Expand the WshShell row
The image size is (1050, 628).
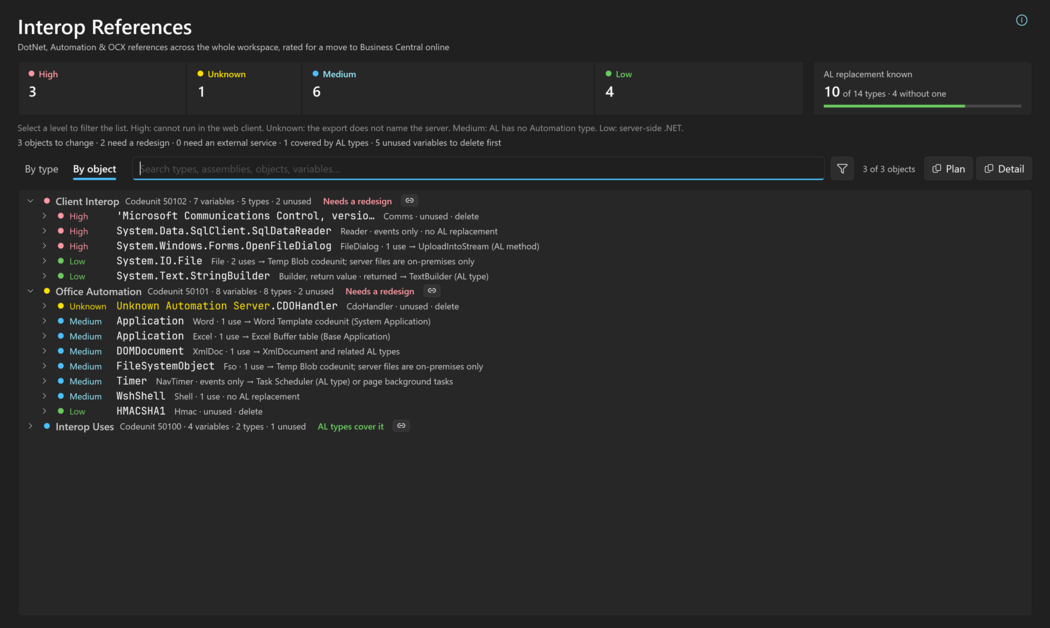44,396
